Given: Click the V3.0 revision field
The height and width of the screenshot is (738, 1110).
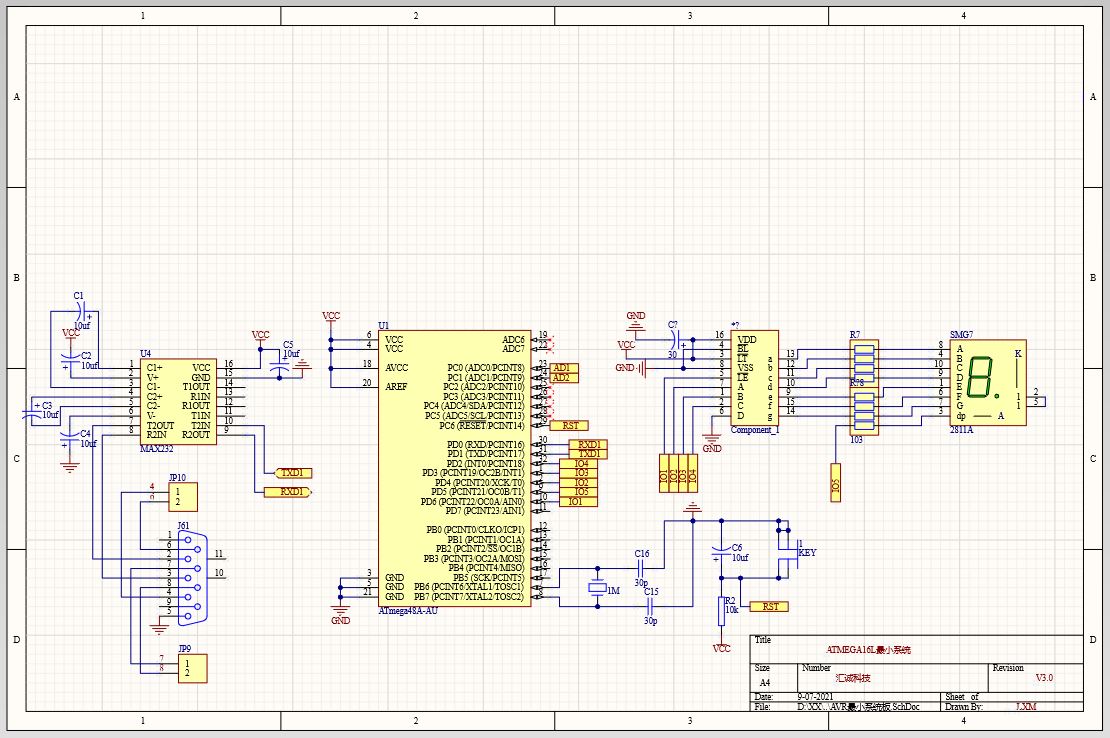Looking at the screenshot, I should 1043,677.
